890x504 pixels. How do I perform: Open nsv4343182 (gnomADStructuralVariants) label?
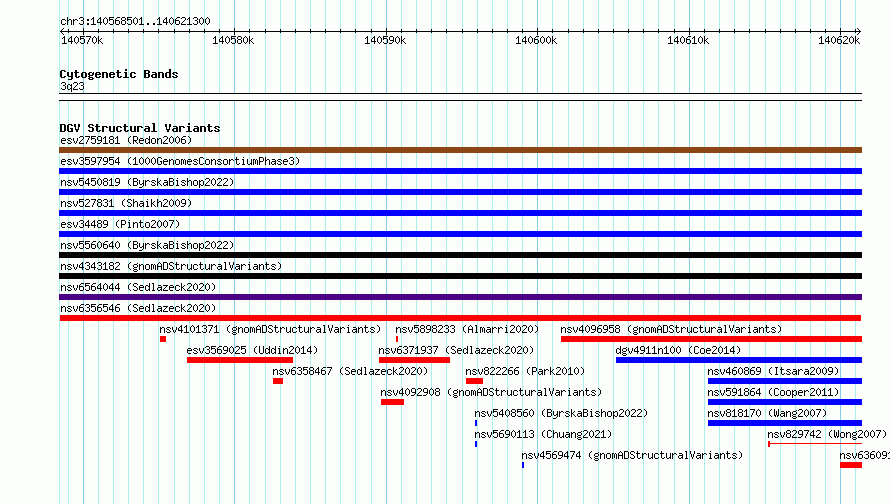click(171, 266)
